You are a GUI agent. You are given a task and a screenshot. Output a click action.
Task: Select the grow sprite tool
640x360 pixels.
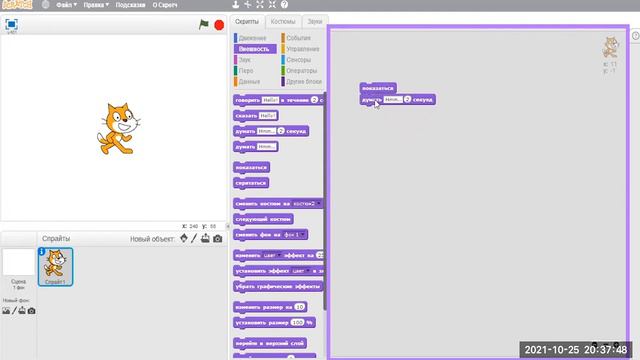260,4
